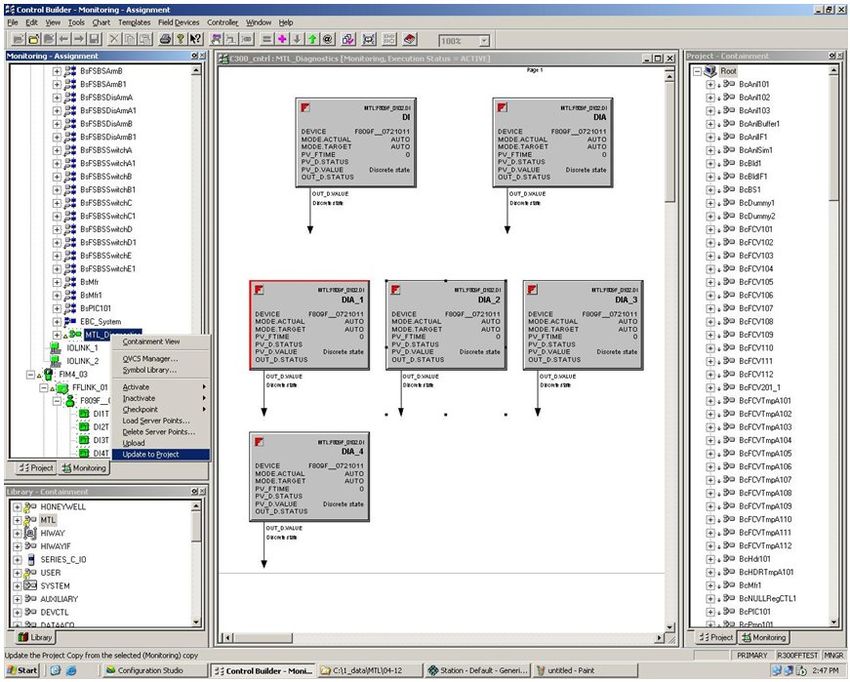Select the BsFSBSSwitchC1 tree row
Image resolution: width=850 pixels, height=682 pixels.
[x=108, y=216]
